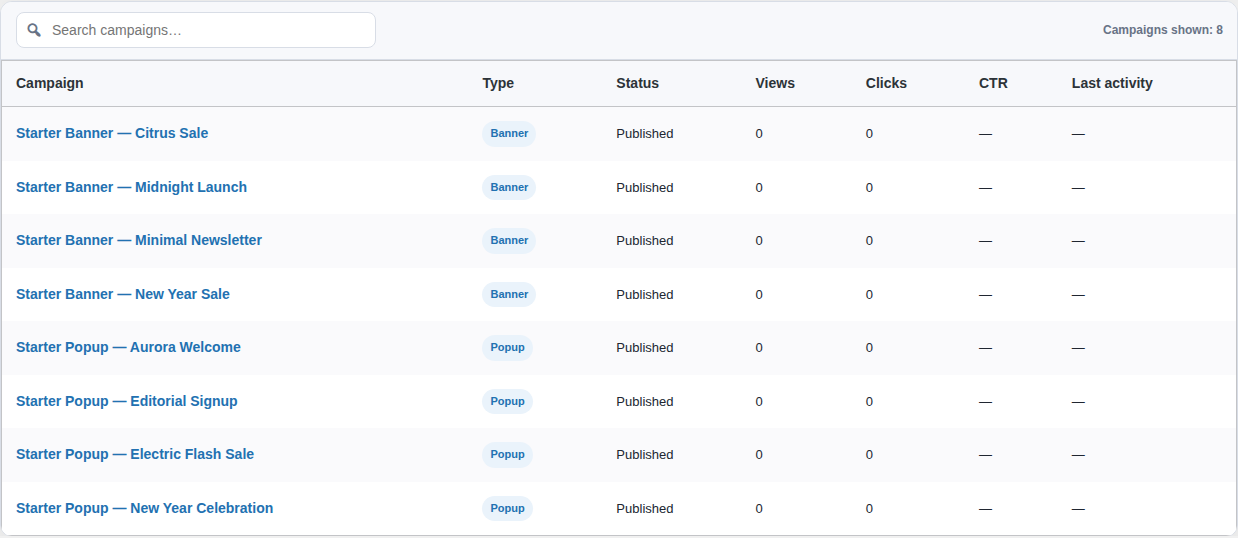
Task: Click the Popup badge in New Year Celebration row
Action: tap(508, 508)
